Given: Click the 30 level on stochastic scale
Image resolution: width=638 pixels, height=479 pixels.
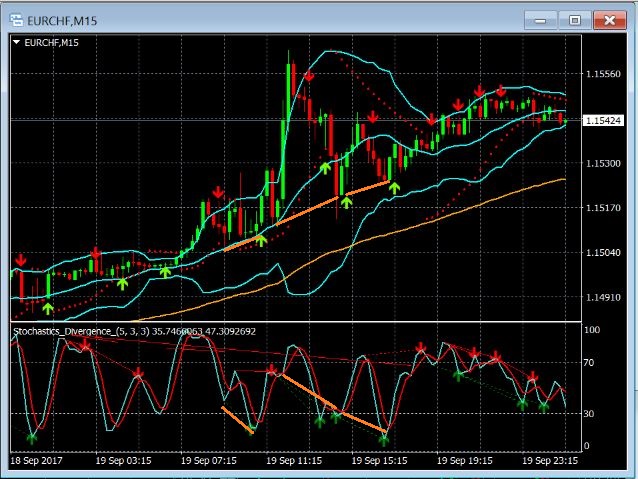Looking at the screenshot, I should (589, 413).
